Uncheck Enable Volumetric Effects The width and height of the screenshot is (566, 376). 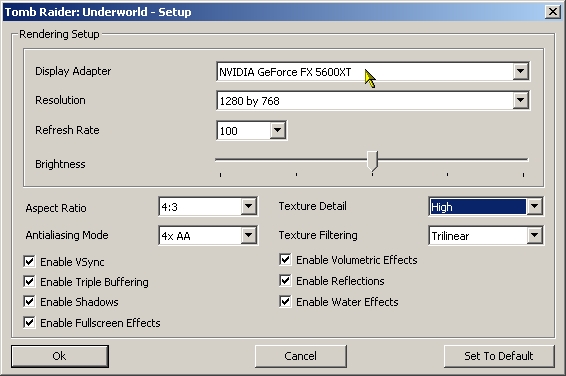(285, 259)
